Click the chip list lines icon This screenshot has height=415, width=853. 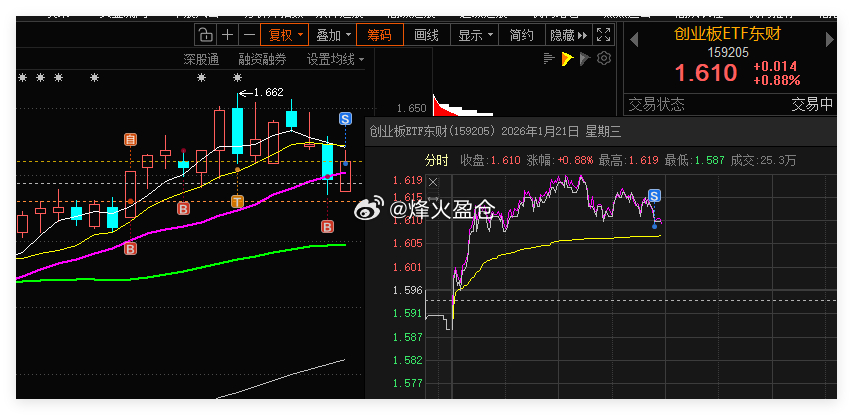click(549, 58)
